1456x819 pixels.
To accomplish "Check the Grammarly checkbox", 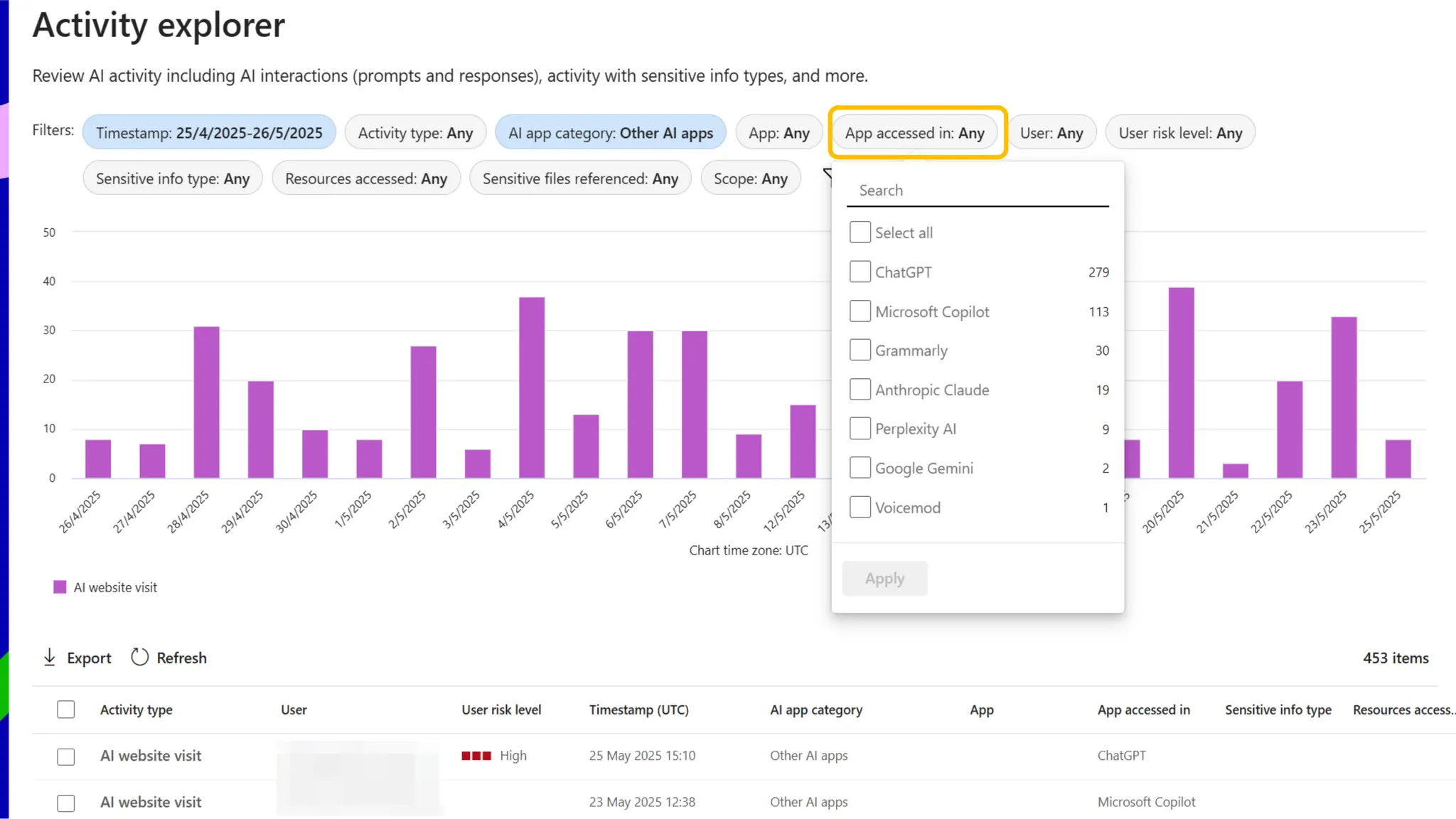I will tap(860, 350).
